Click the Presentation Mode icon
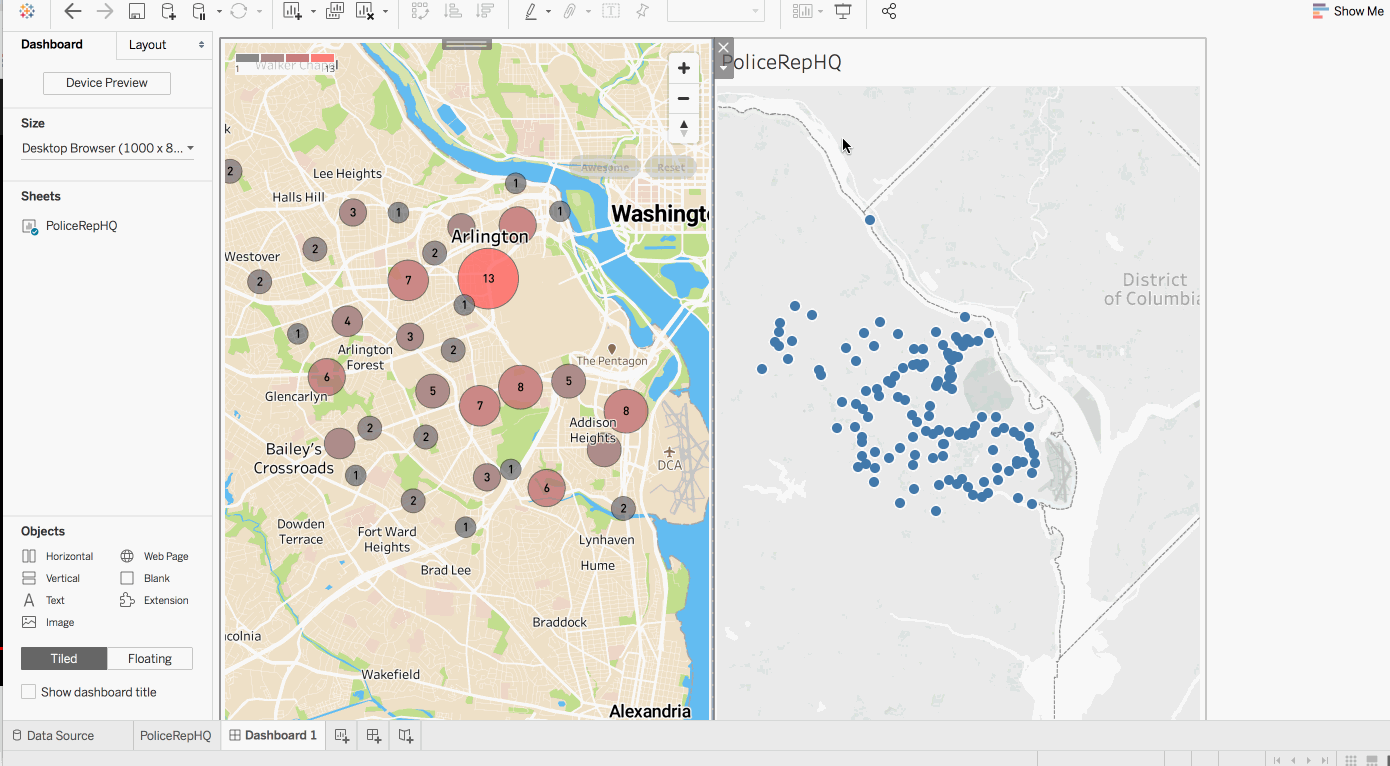The image size is (1390, 766). click(x=844, y=11)
